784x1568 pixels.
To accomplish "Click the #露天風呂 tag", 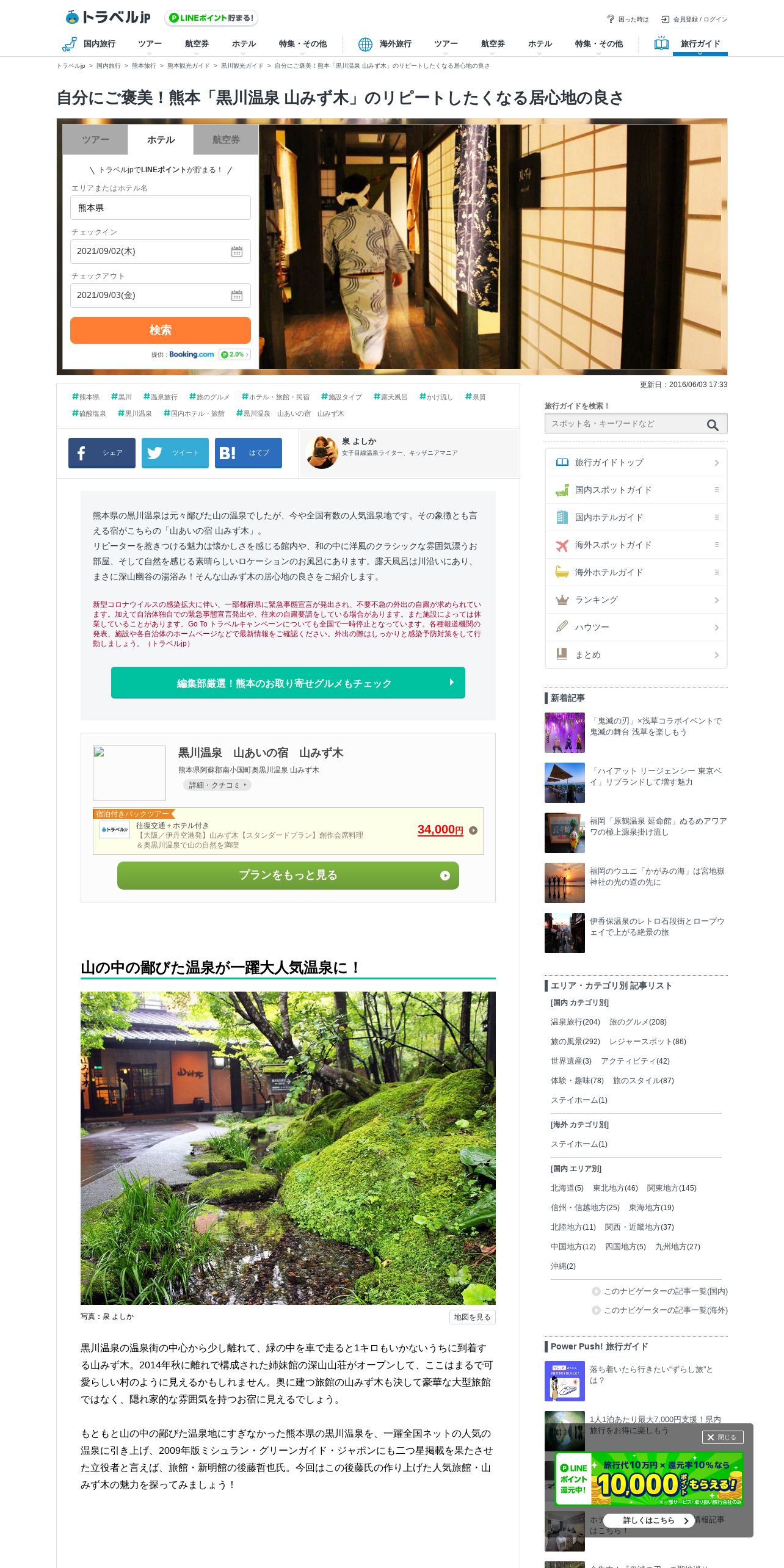I will click(x=390, y=397).
